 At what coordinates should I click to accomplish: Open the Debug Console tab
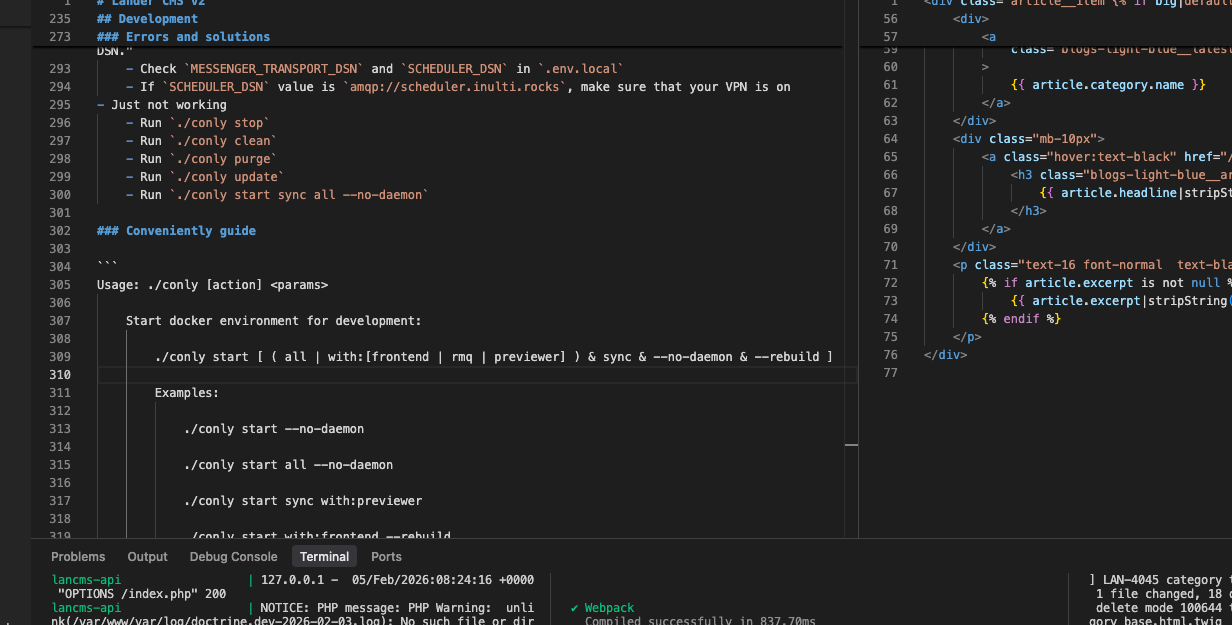pos(233,557)
